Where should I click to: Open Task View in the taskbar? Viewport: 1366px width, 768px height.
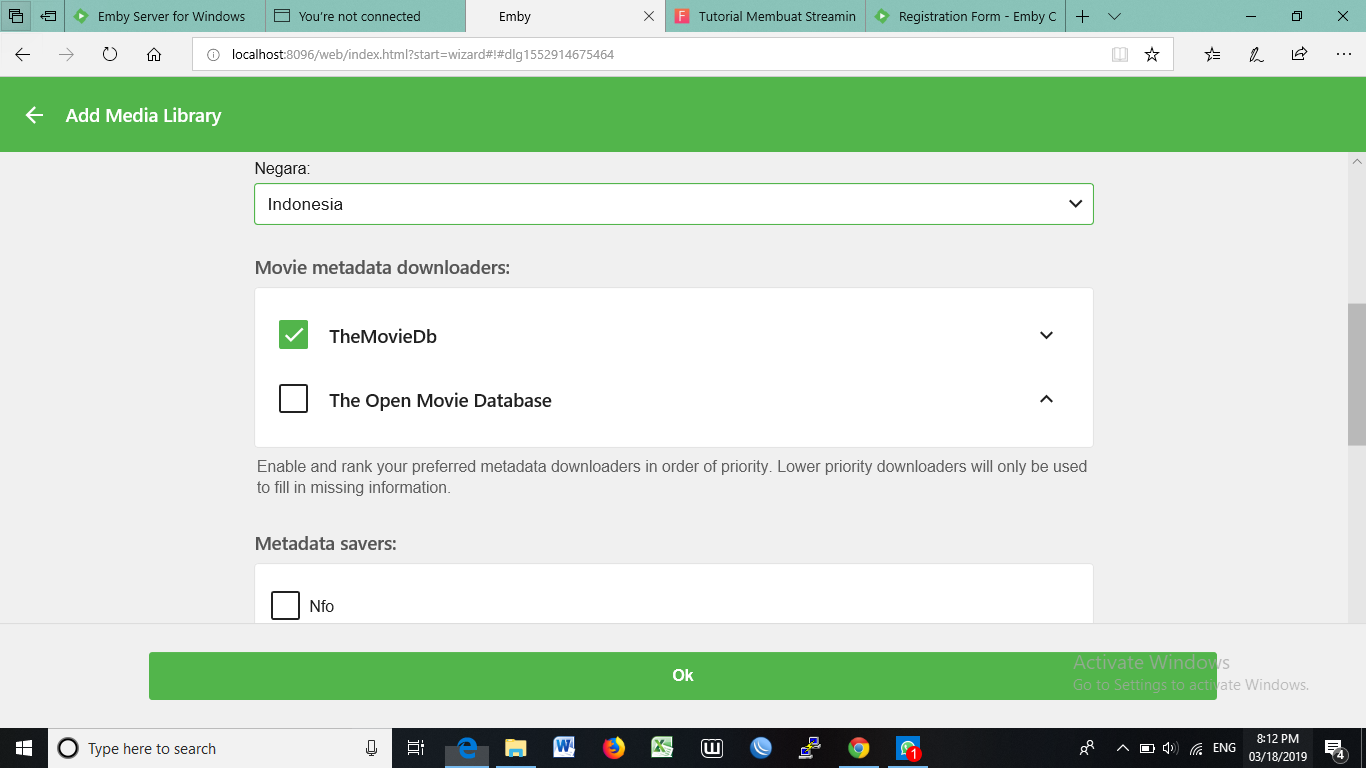point(416,748)
